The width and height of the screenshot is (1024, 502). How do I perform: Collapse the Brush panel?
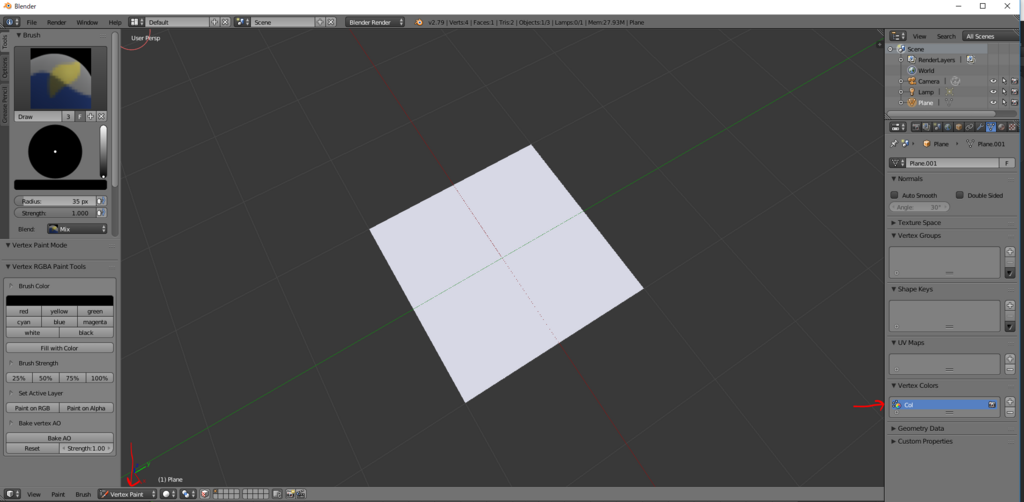click(19, 35)
